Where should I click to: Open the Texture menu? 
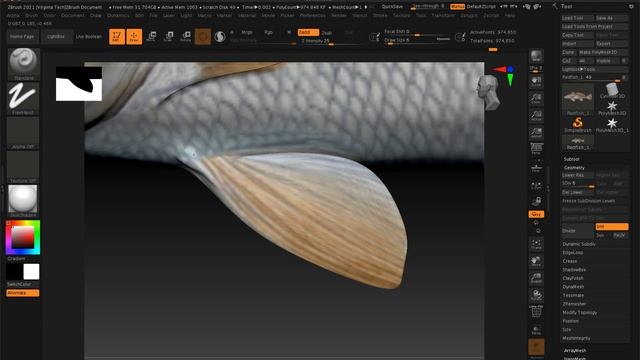(x=401, y=16)
